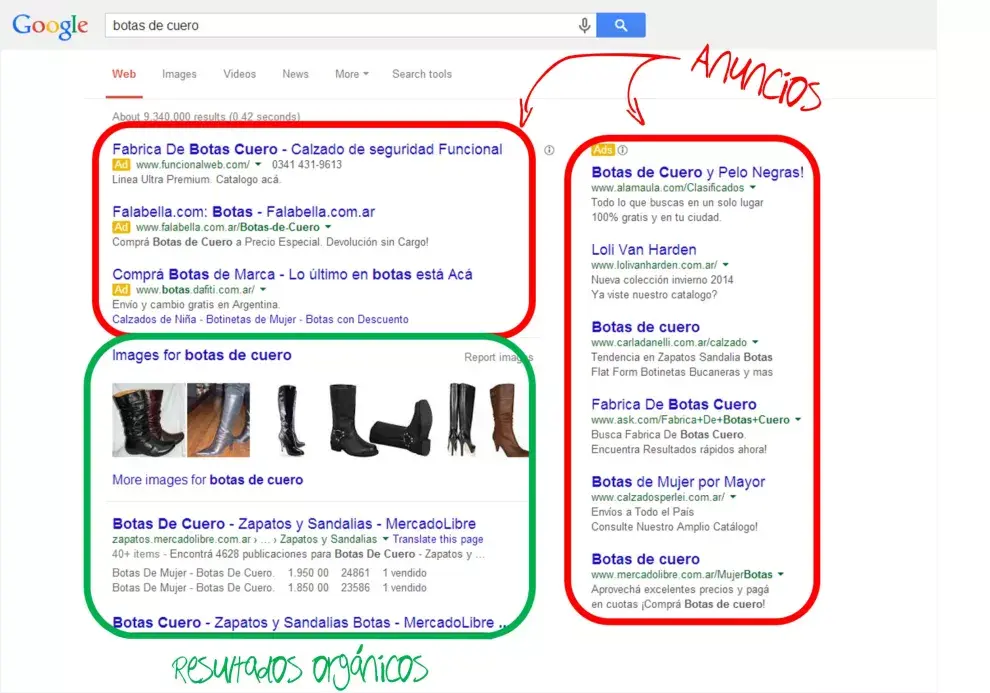Click the 'Envío y cambio gratis en Argentina.' text

pyautogui.click(x=196, y=304)
